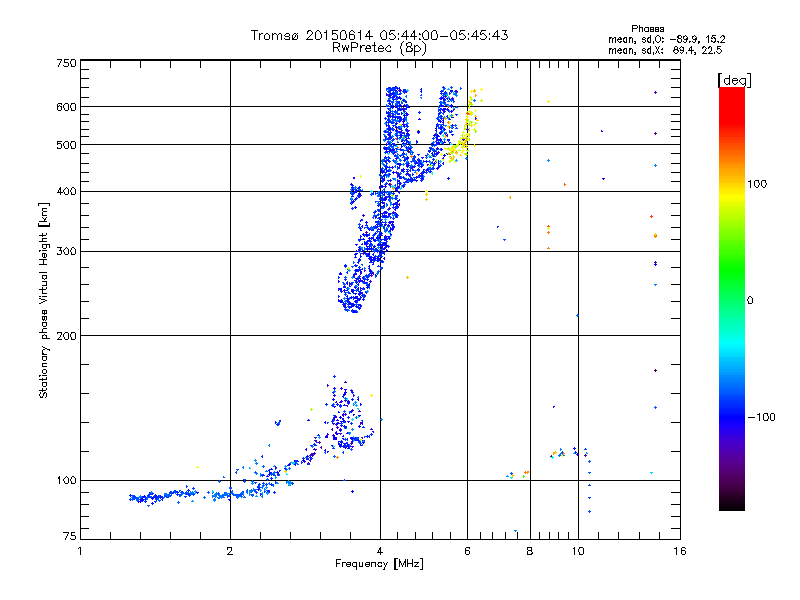The image size is (800, 600).
Task: Click the frequency axis tick label '1'
Action: pyautogui.click(x=80, y=551)
